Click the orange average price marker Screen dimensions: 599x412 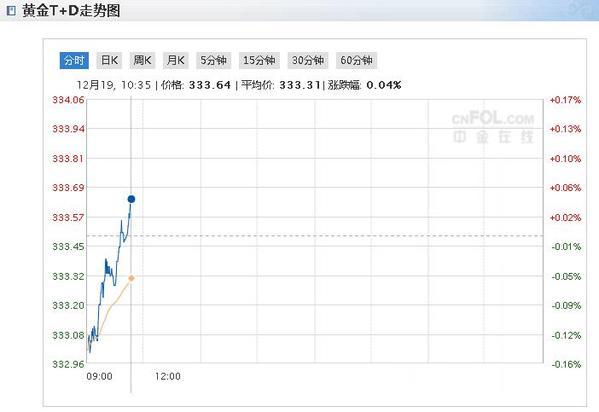(131, 278)
